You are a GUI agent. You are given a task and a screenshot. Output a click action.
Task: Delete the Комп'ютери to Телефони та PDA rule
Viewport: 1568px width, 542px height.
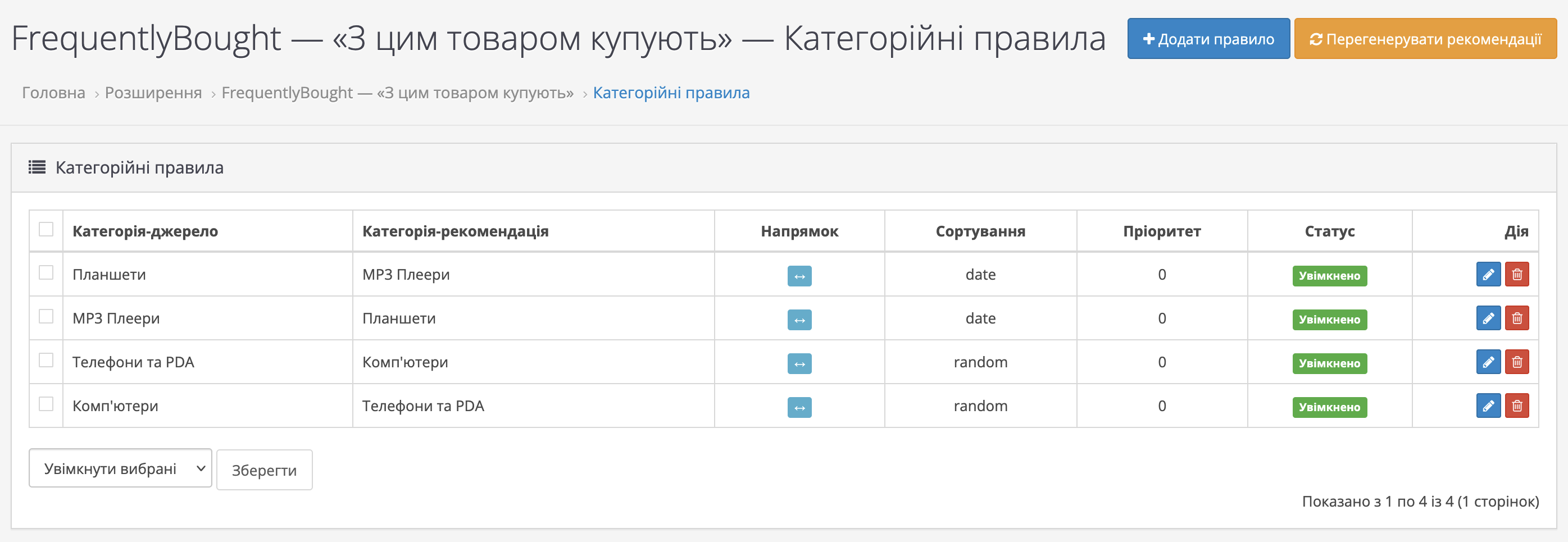pyautogui.click(x=1517, y=406)
